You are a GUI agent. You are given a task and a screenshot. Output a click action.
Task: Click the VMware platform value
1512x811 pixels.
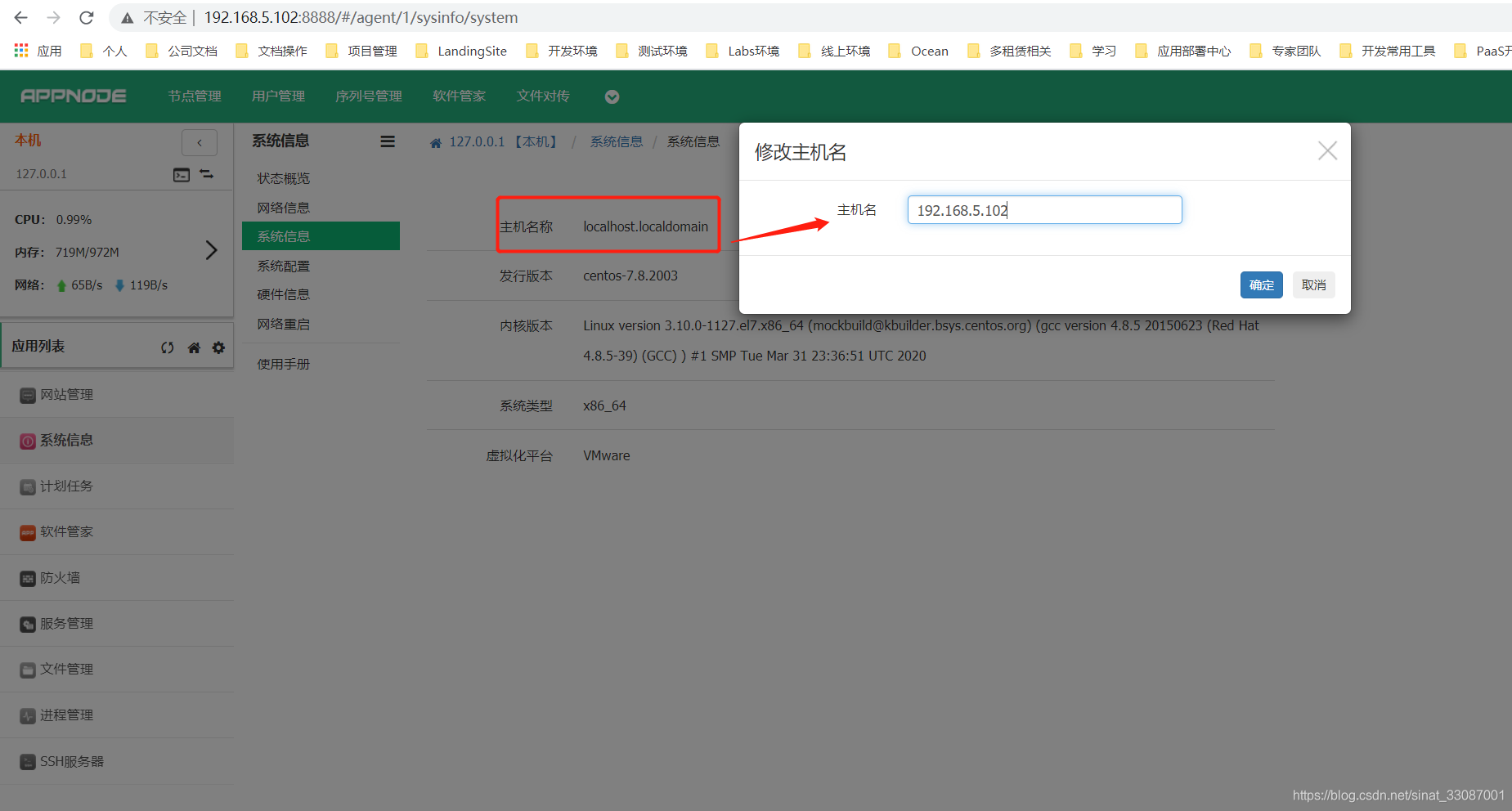pyautogui.click(x=607, y=455)
